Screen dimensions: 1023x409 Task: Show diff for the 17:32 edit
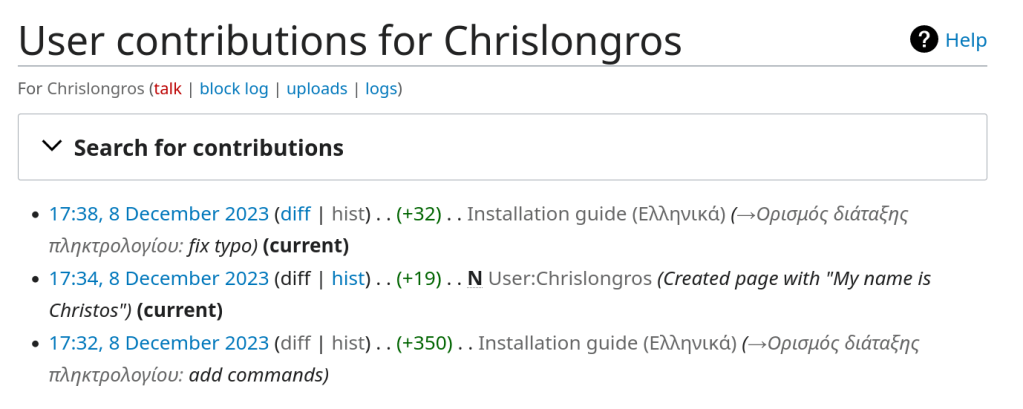point(295,344)
